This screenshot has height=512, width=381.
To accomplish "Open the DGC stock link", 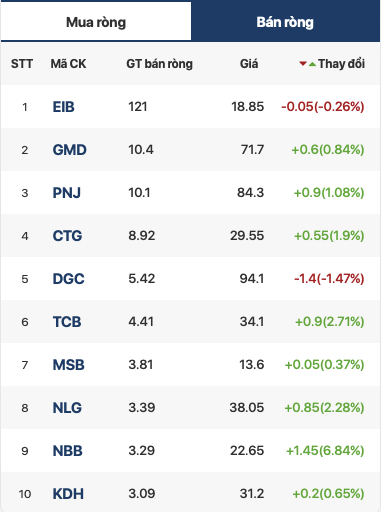I will tap(68, 279).
